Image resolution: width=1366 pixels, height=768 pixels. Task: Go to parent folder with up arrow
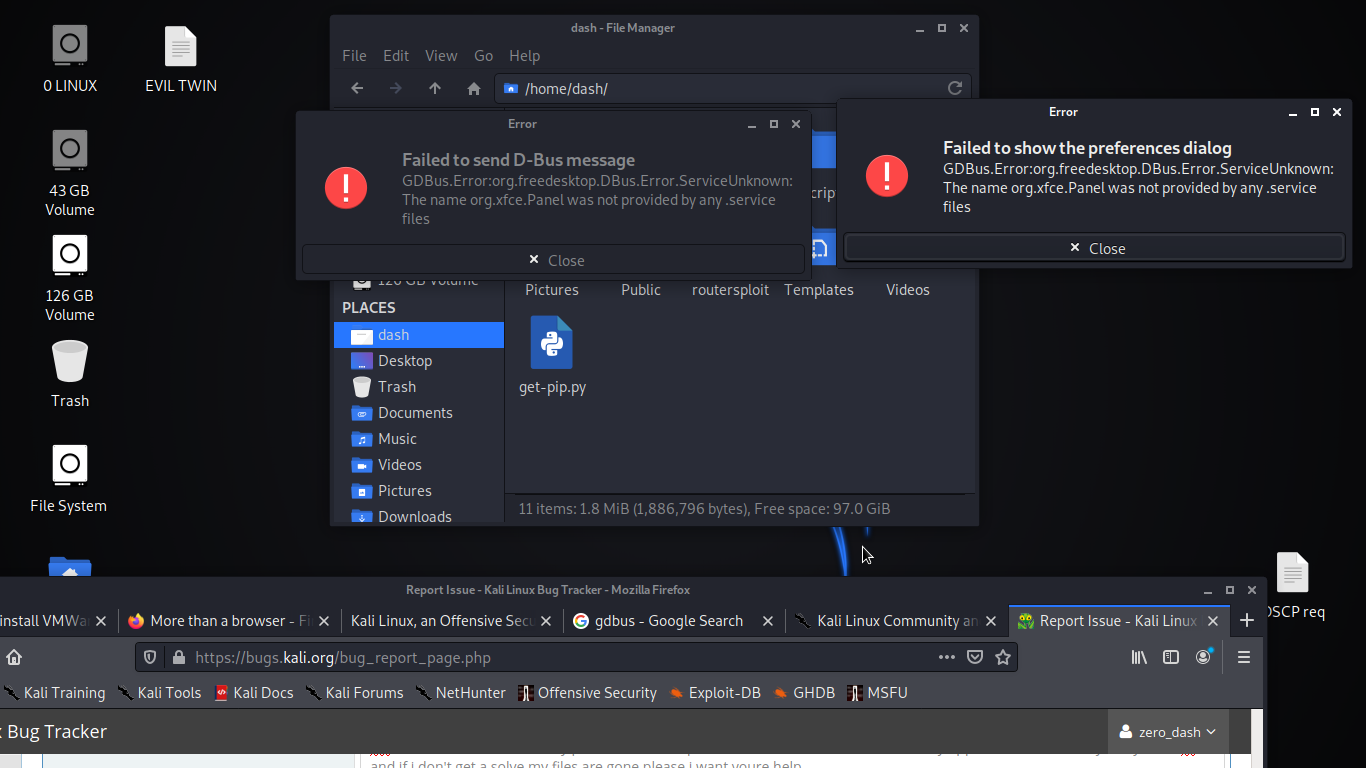(x=435, y=88)
